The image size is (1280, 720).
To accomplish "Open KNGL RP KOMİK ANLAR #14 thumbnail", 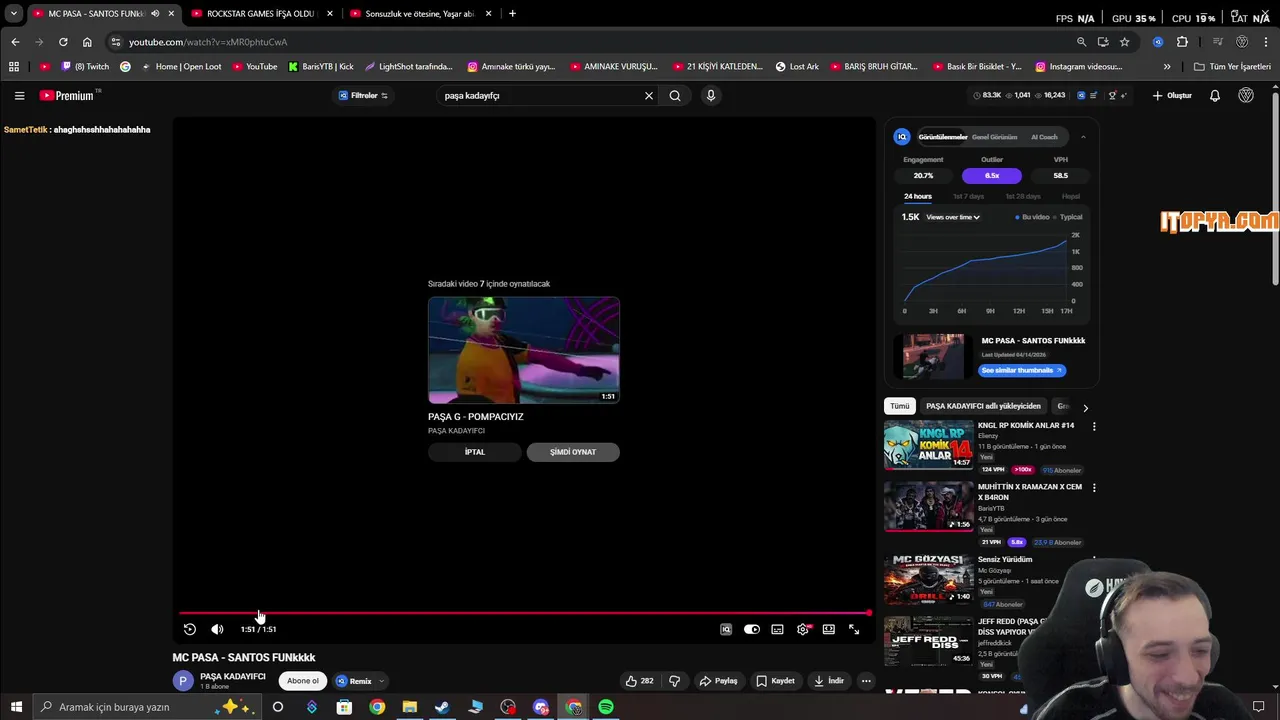I will (x=928, y=445).
